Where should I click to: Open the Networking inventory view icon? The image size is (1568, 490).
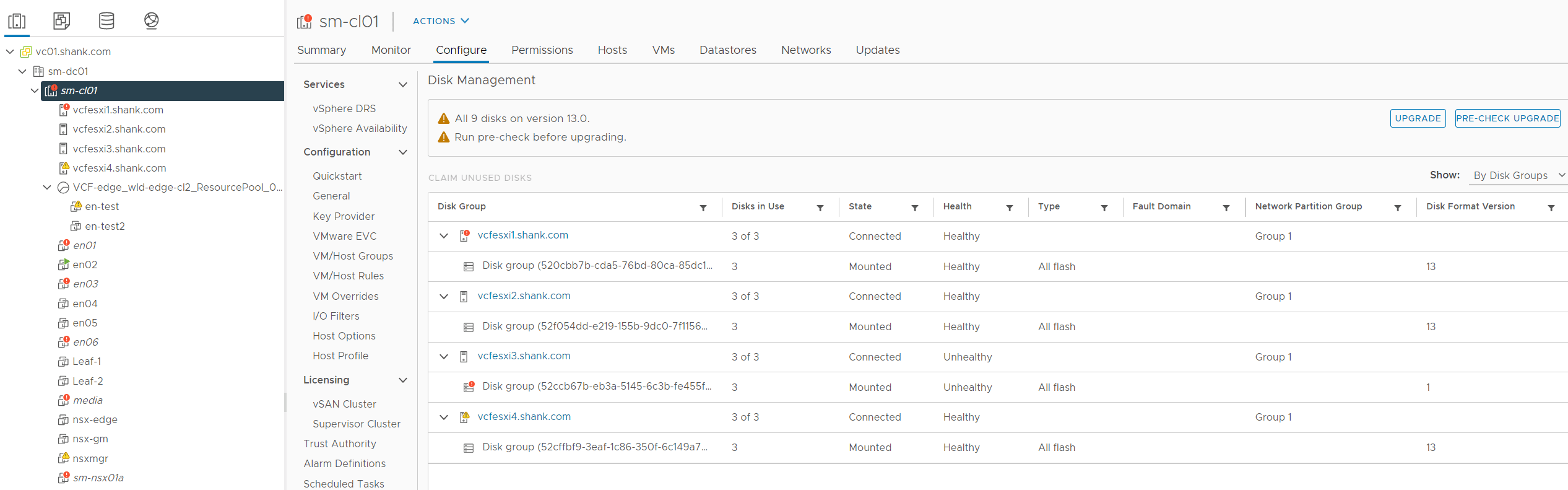(x=151, y=20)
